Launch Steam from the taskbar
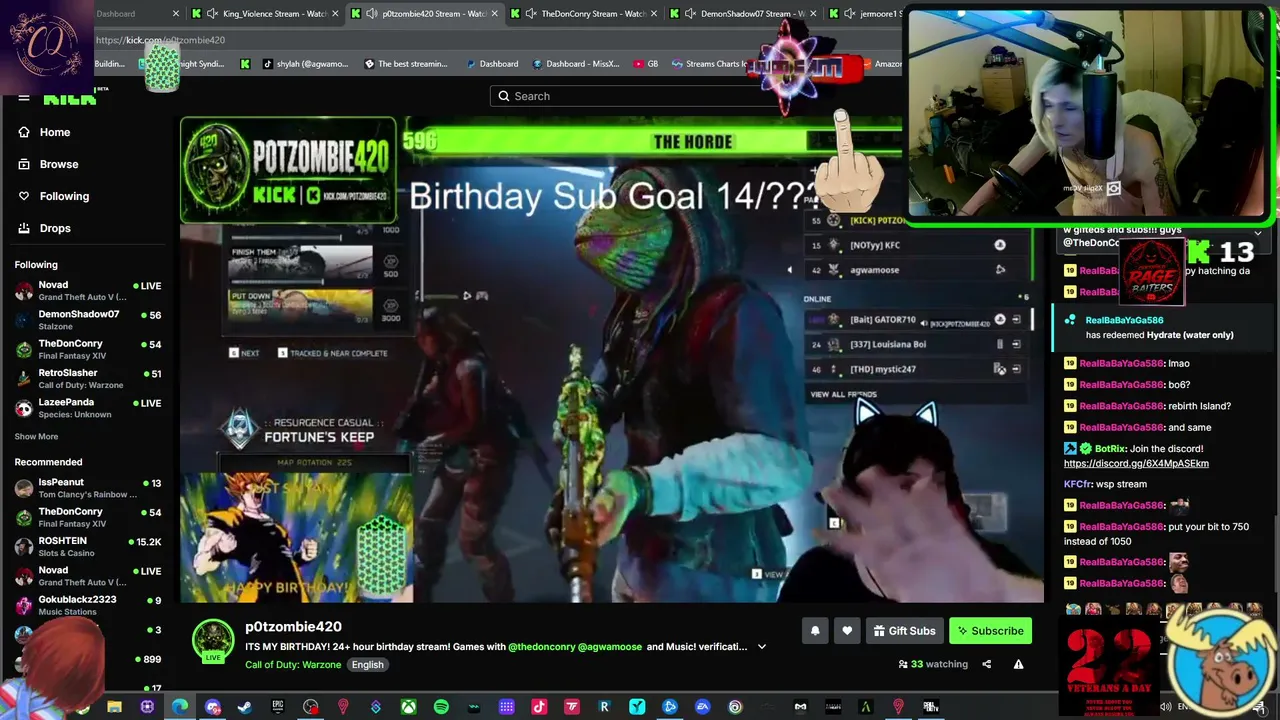The image size is (1280, 720). (x=245, y=707)
